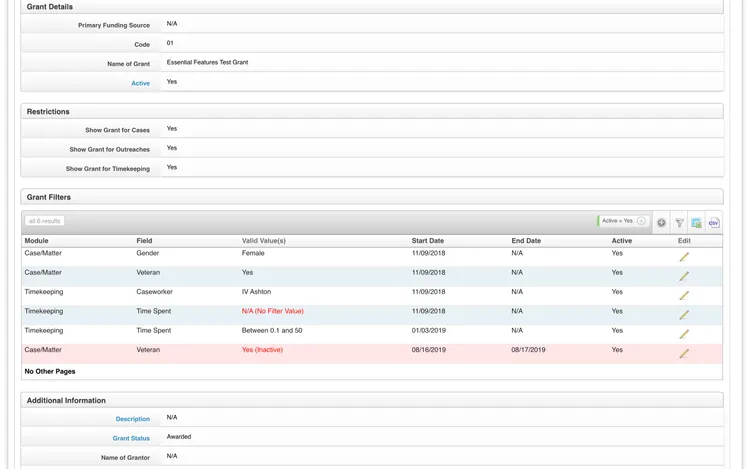Remove the 'Active = Yes' filter chip

641,221
